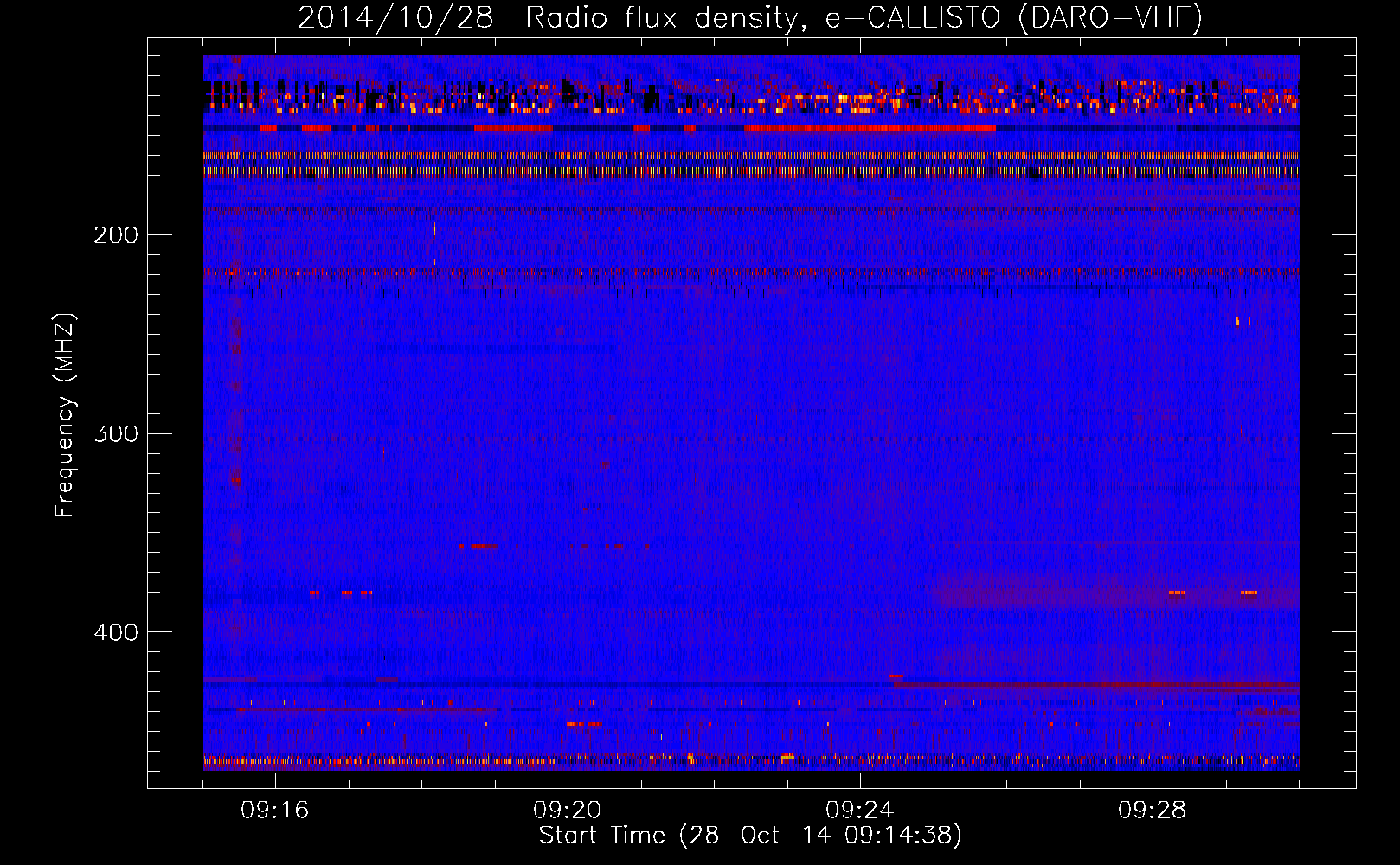This screenshot has height=865, width=1400.
Task: Click the plot title '2014/10/28 Radio flux density, e-CALLISTO (DARO-VHF)'
Action: click(750, 18)
